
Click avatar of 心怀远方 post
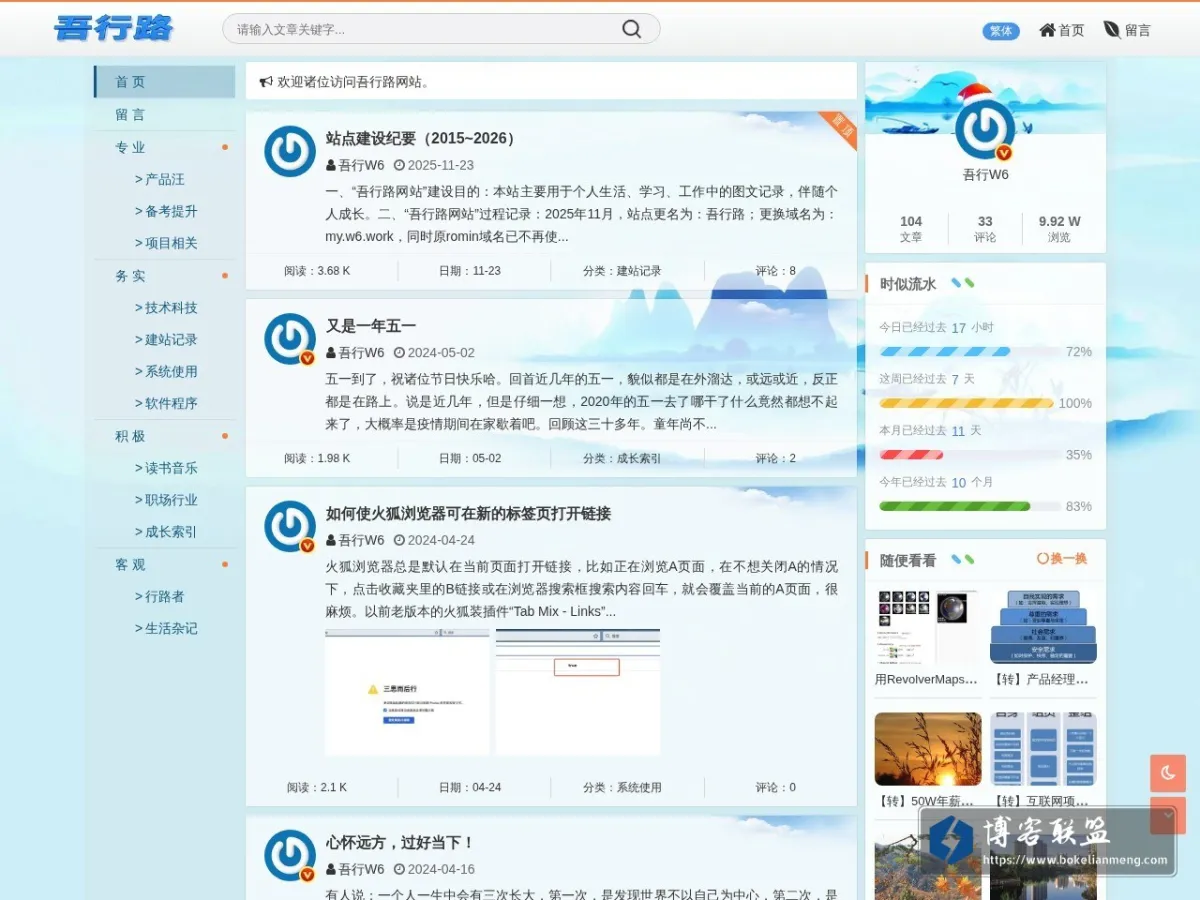[290, 855]
